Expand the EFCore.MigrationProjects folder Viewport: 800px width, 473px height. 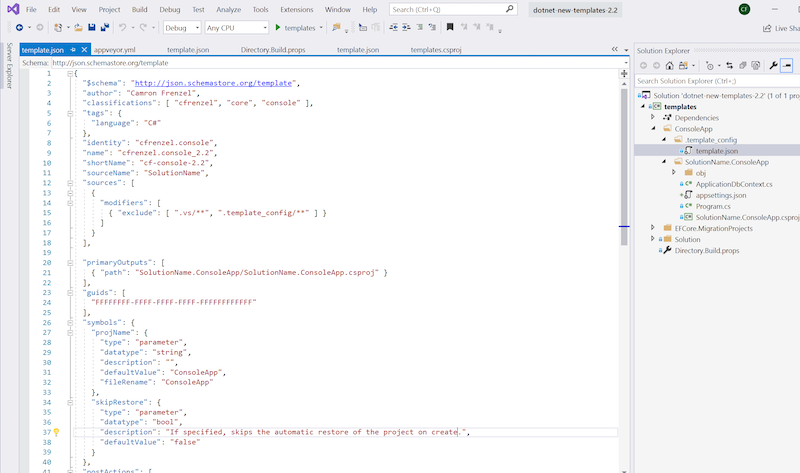(653, 228)
